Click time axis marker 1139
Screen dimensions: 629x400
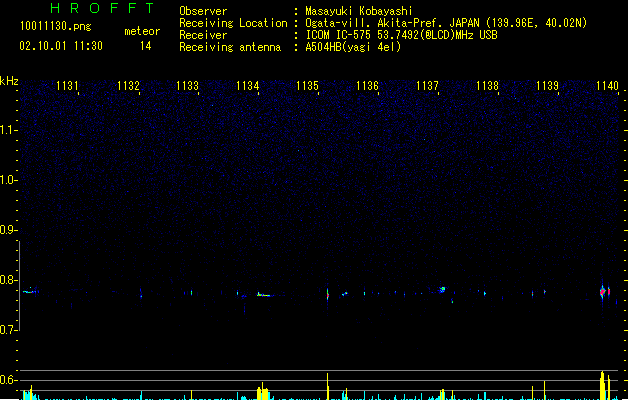[547, 86]
